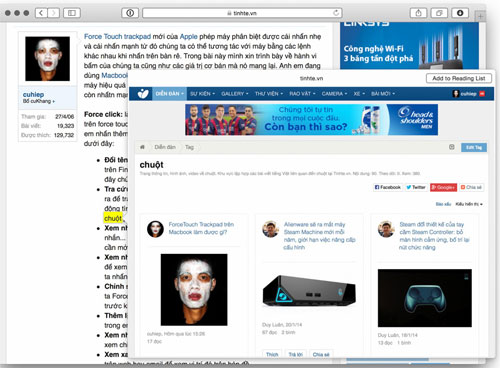Screen dimensions: 500x368
Task: Open the 1Password extension icon in toolbar
Action: [x=130, y=13]
